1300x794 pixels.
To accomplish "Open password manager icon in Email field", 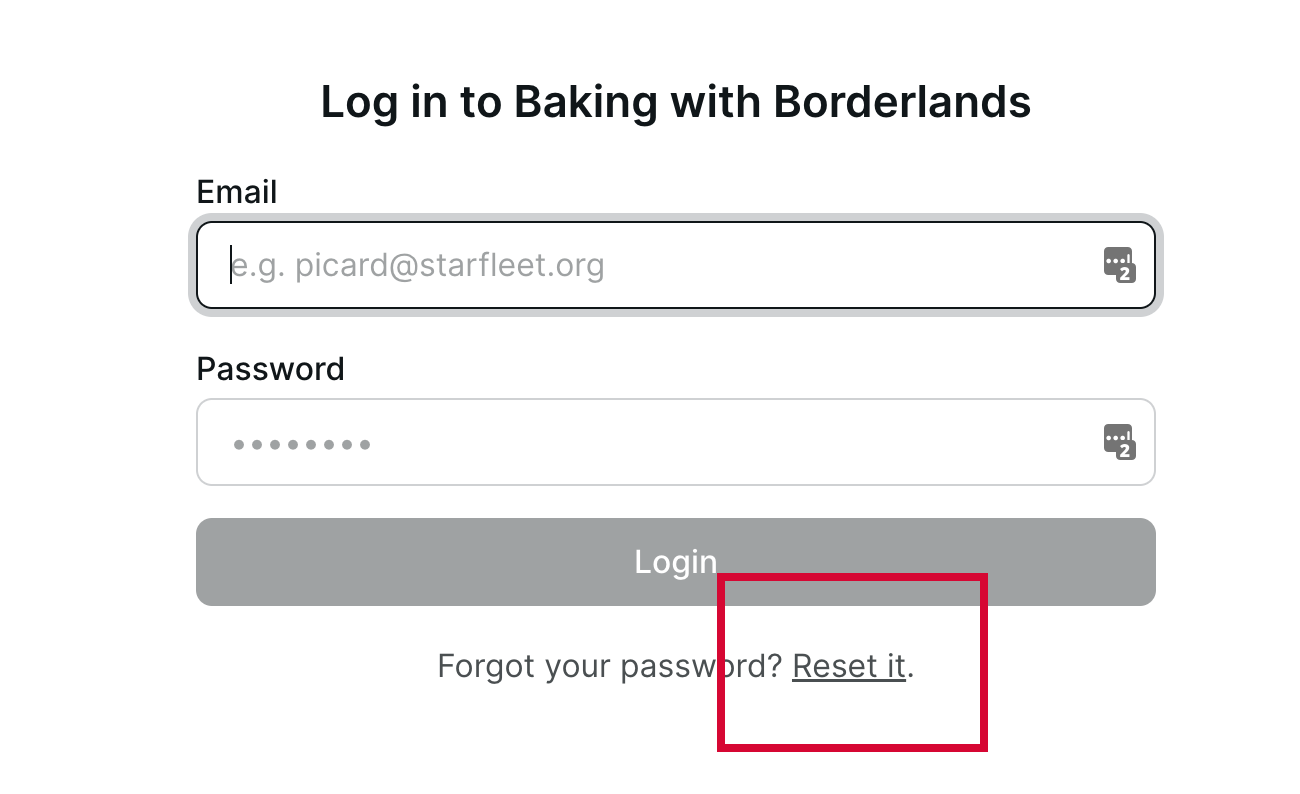I will click(x=1119, y=265).
